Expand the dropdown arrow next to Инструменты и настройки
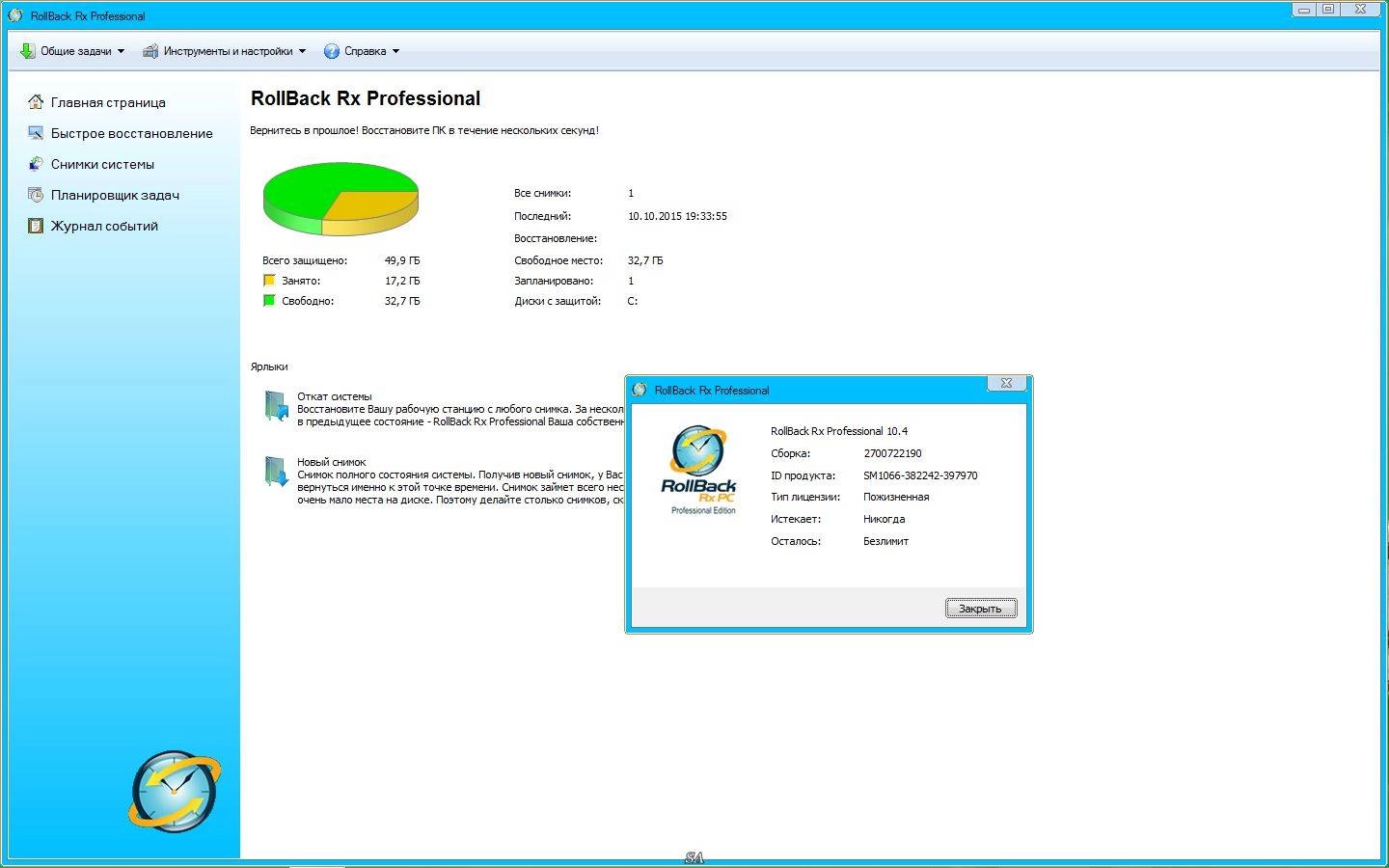 coord(302,52)
